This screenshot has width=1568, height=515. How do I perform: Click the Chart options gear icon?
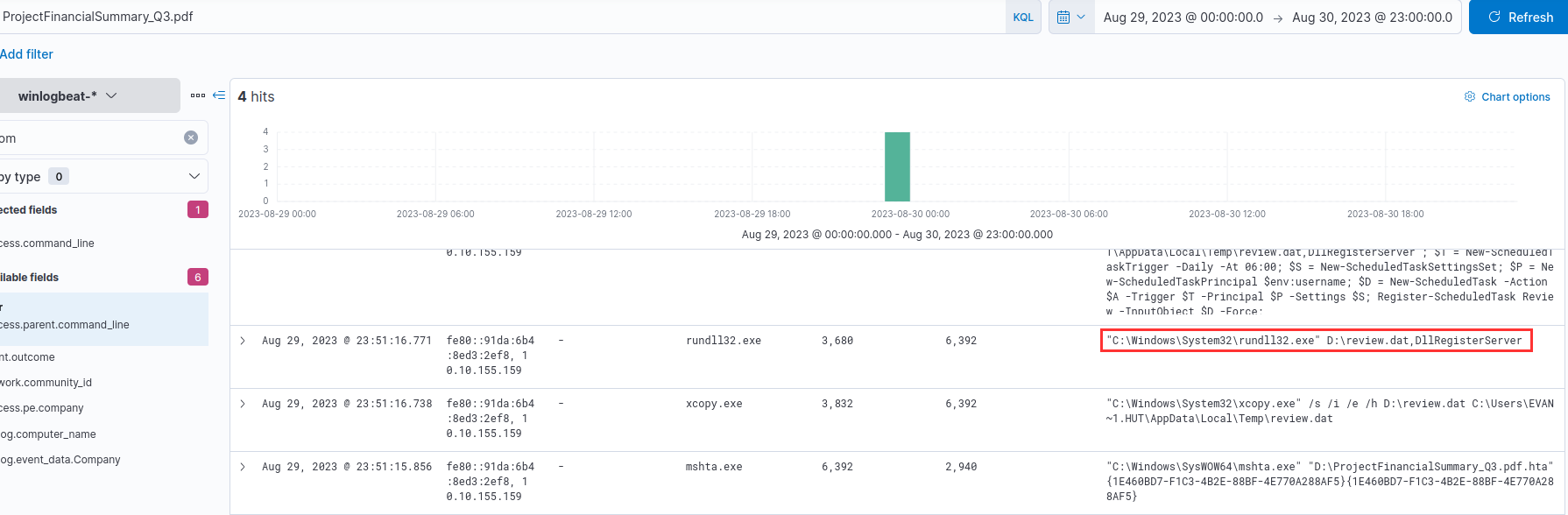point(1470,96)
